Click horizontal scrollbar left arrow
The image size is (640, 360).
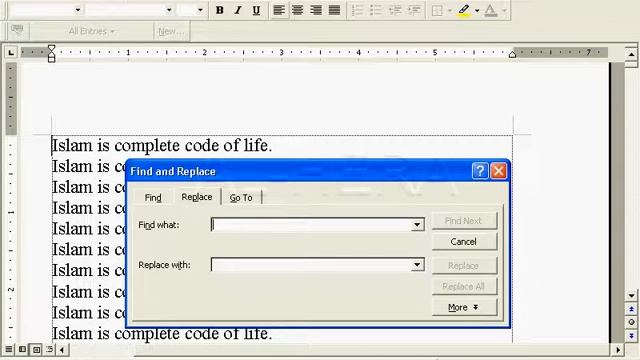(x=62, y=350)
